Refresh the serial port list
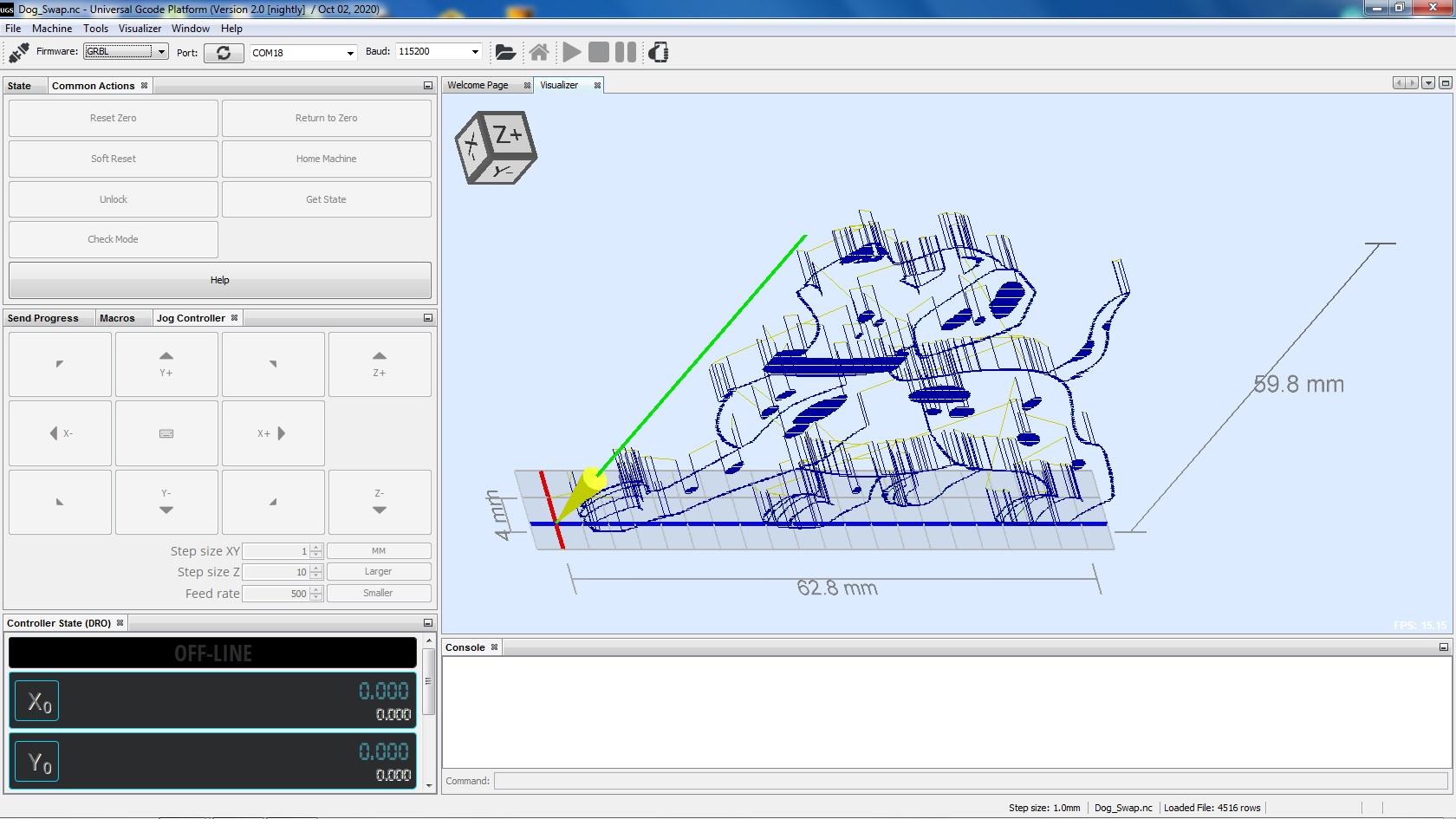Viewport: 1456px width, 819px height. coord(224,53)
